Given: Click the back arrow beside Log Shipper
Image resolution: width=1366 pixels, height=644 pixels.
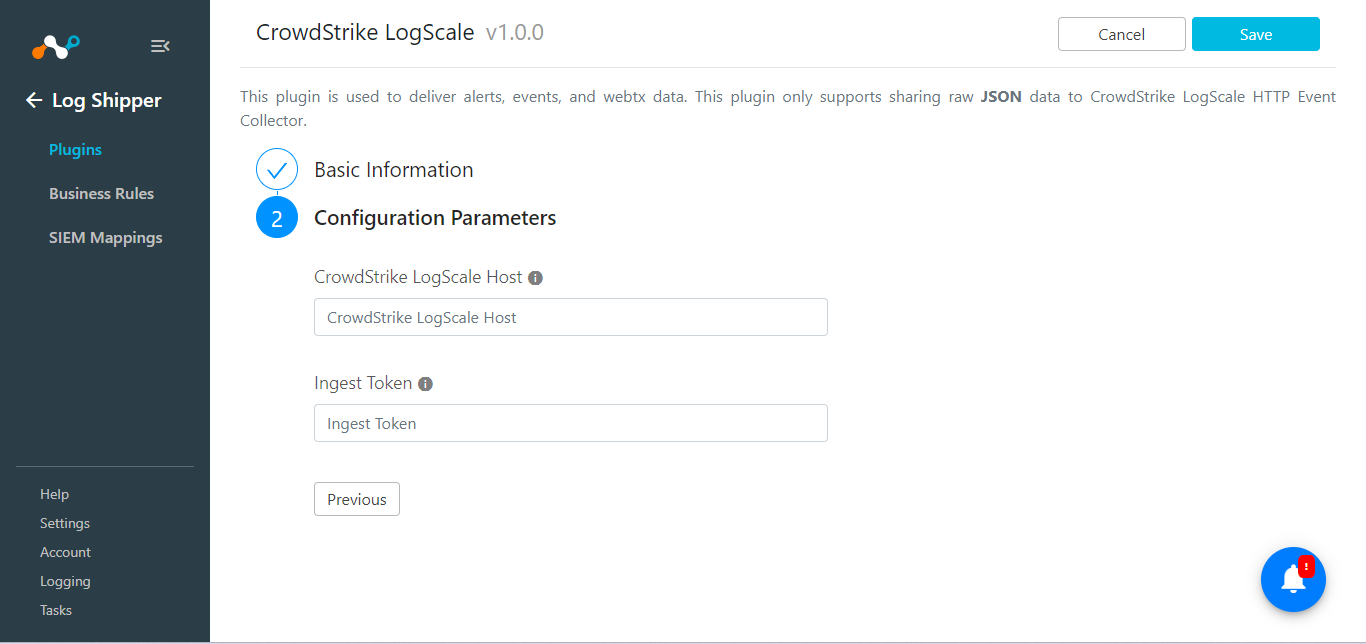Looking at the screenshot, I should coord(34,100).
